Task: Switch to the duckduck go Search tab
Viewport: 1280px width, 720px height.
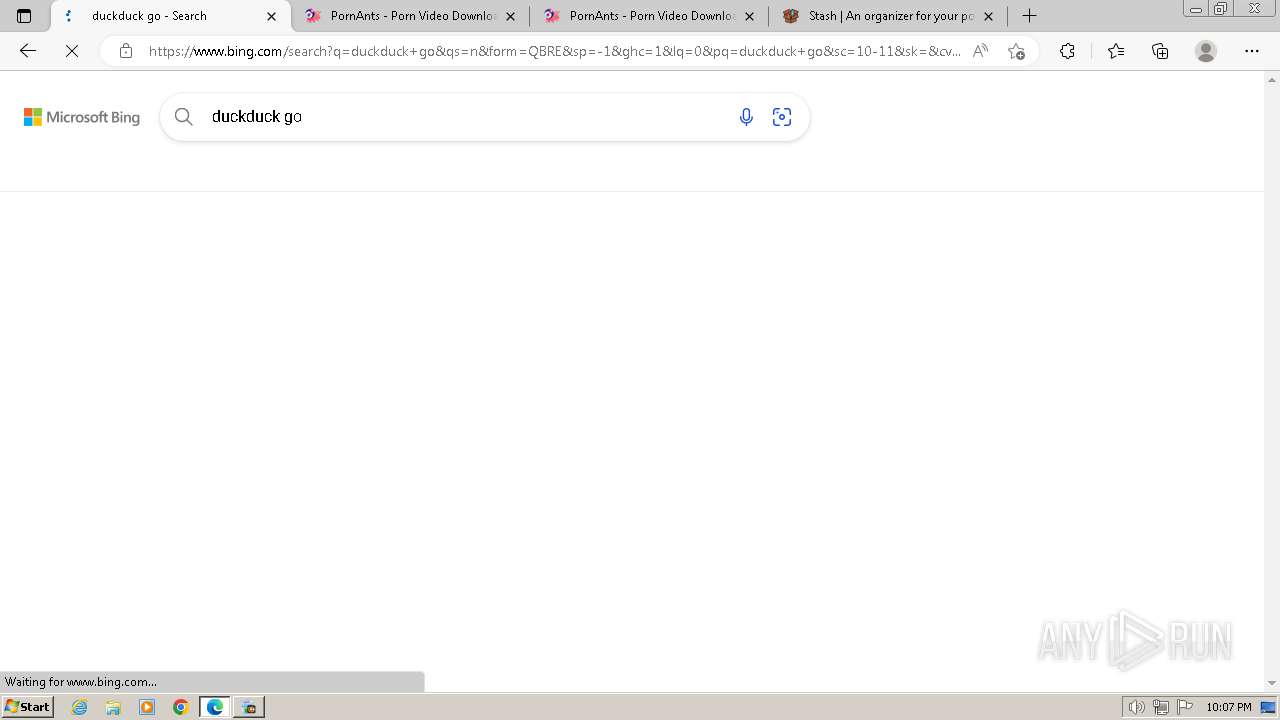Action: 170,16
